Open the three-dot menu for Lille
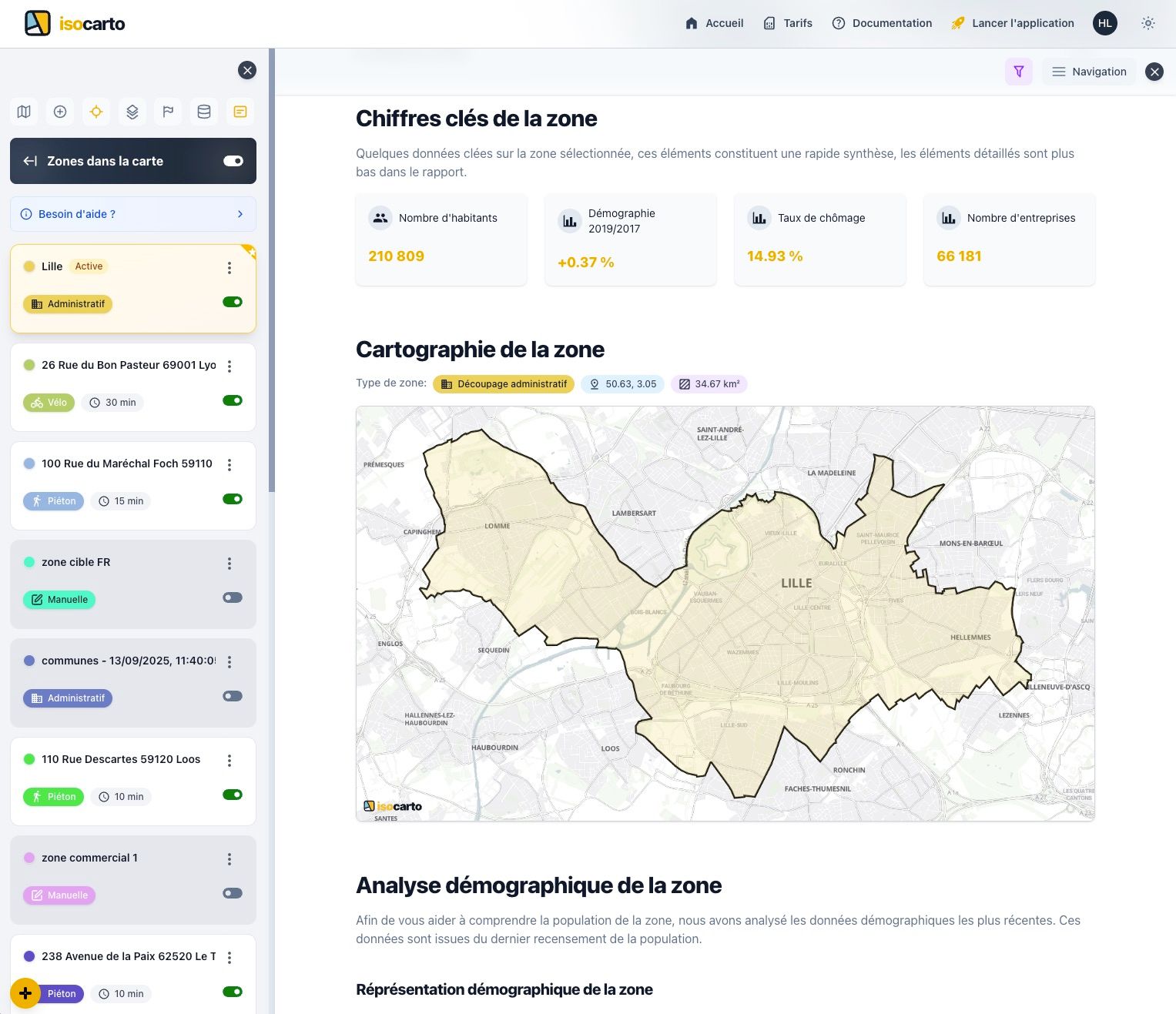The height and width of the screenshot is (1014, 1176). (x=229, y=267)
